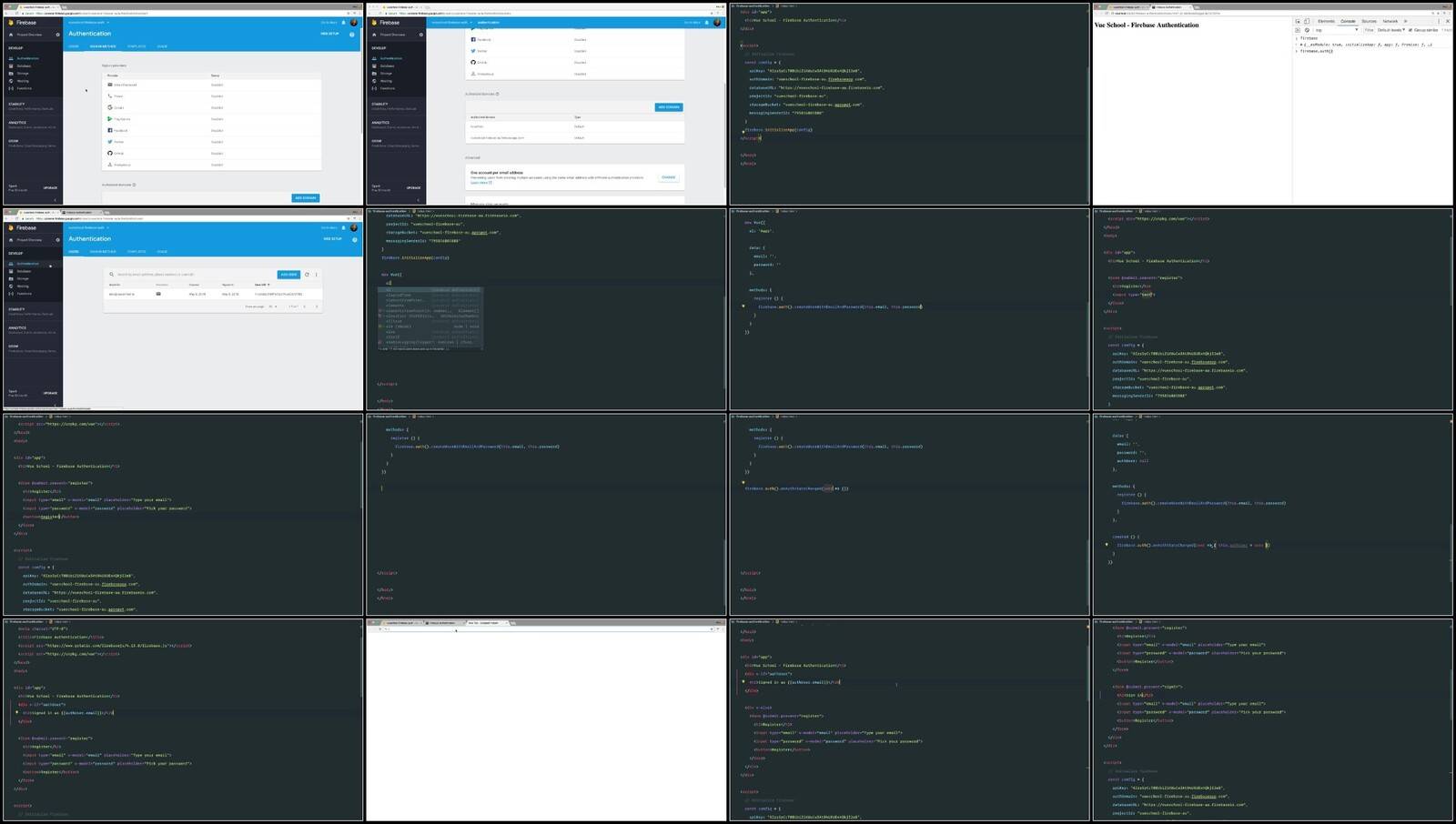
Task: Open the top context dropdown in DevTools console
Action: click(1337, 30)
